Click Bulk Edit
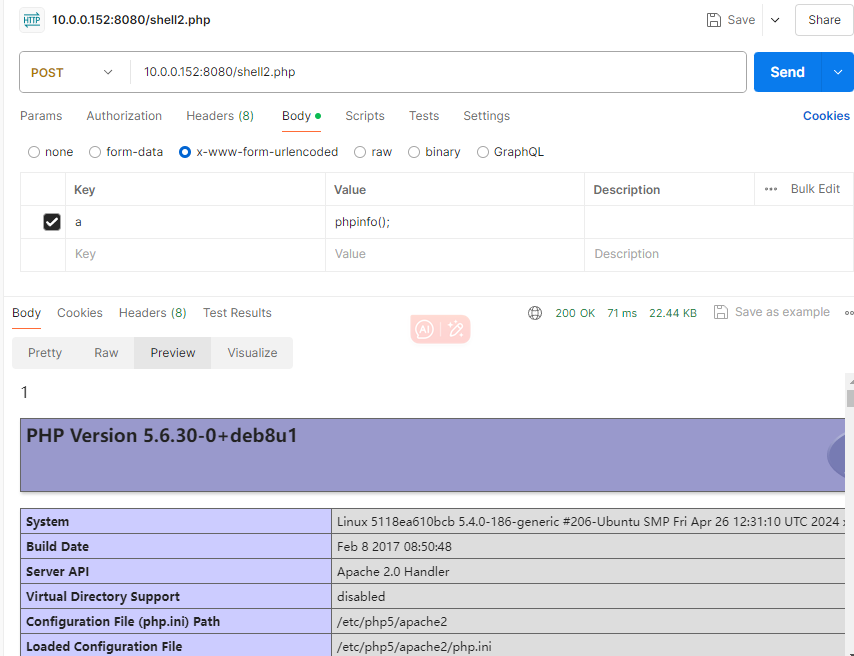Screen dimensions: 854x656 [815, 189]
